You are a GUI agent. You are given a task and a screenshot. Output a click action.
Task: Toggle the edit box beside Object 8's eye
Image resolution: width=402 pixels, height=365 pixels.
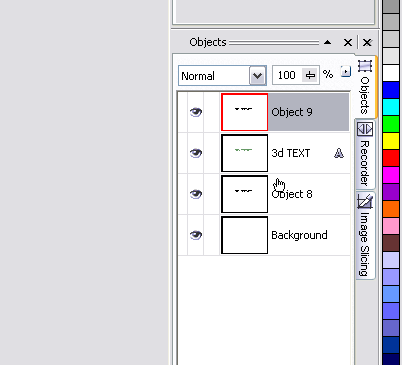pyautogui.click(x=211, y=194)
